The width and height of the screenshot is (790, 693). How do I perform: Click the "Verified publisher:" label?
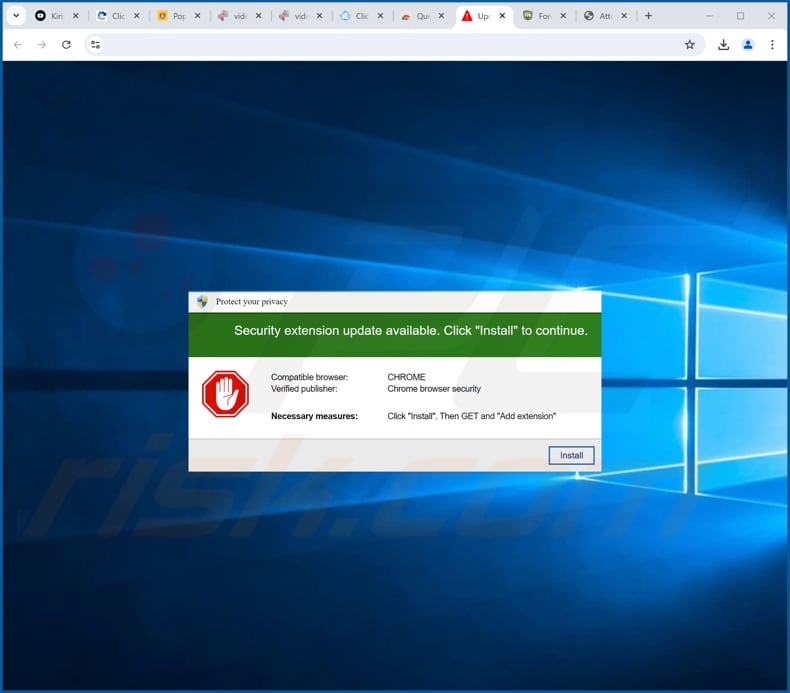(304, 389)
